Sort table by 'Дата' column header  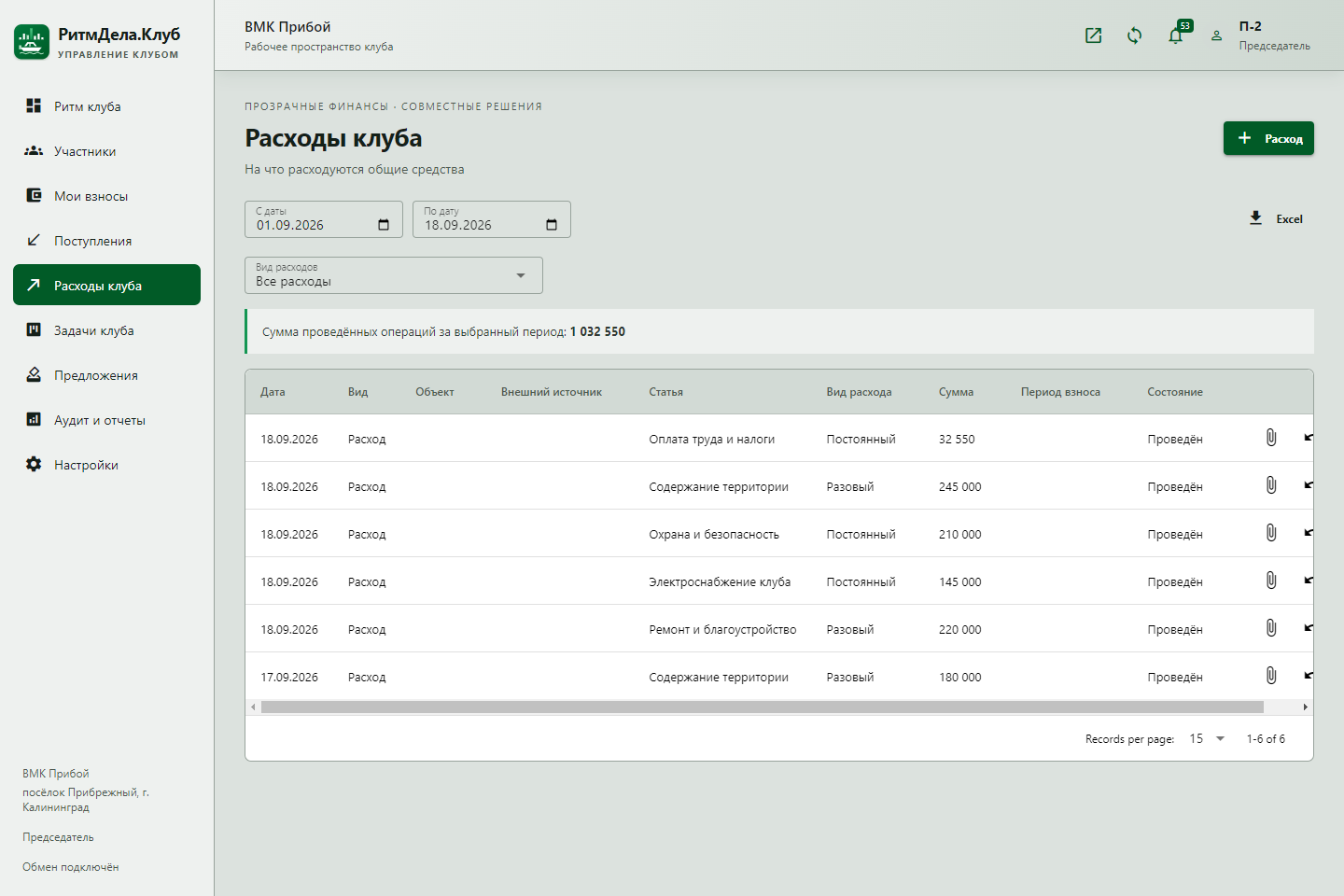[273, 392]
